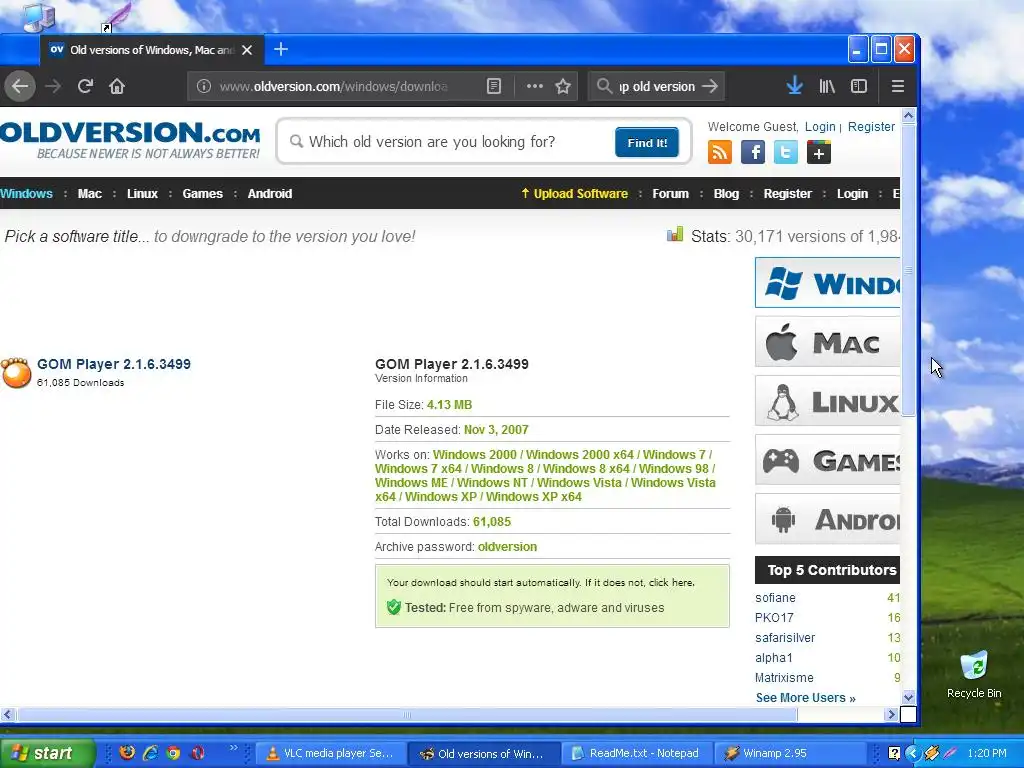The image size is (1024, 768).
Task: Click the See More Users link
Action: (x=805, y=697)
